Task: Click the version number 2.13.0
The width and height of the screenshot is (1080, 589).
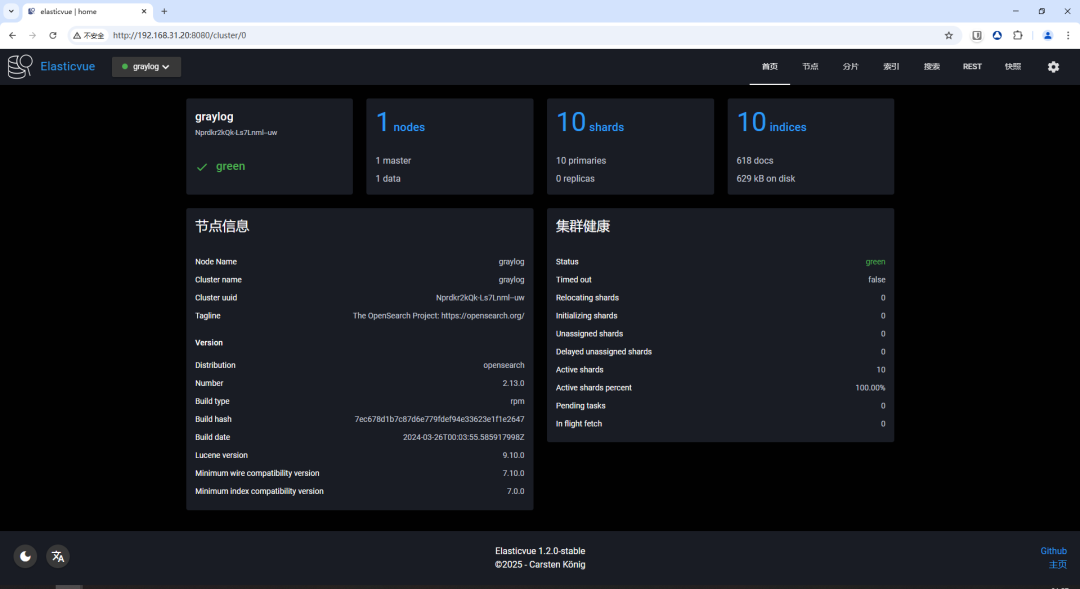Action: click(x=513, y=383)
